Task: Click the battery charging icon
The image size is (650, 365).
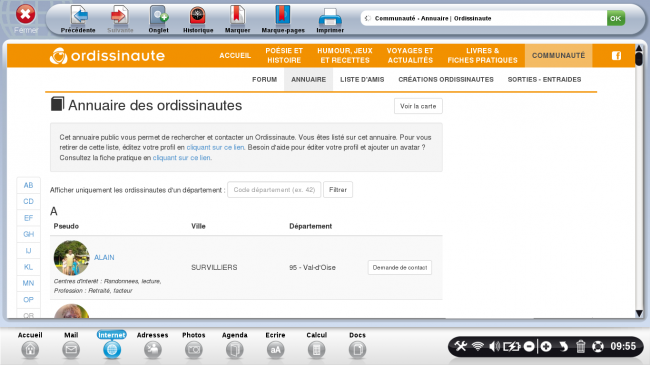Action: pos(512,346)
